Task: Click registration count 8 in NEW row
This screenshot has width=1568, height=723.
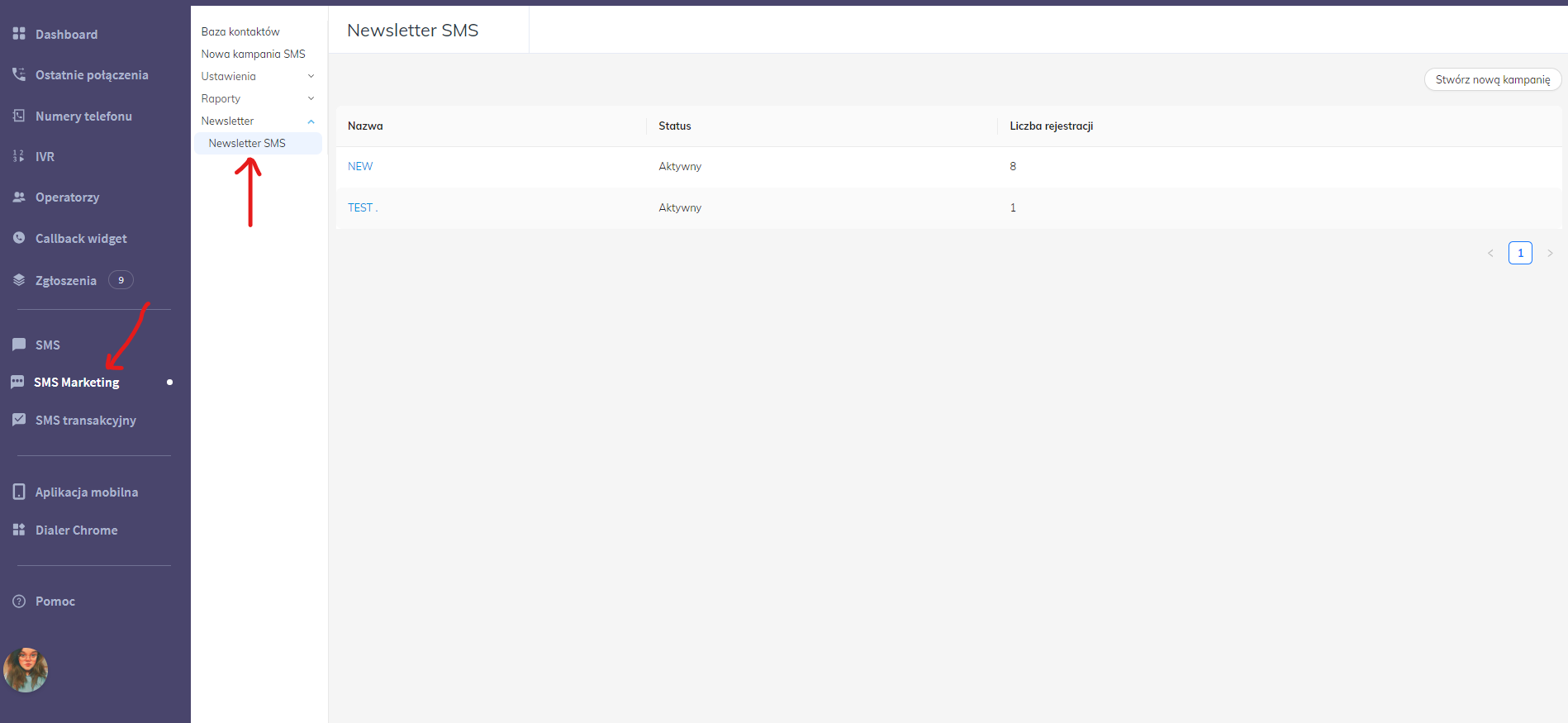Action: (x=1013, y=166)
